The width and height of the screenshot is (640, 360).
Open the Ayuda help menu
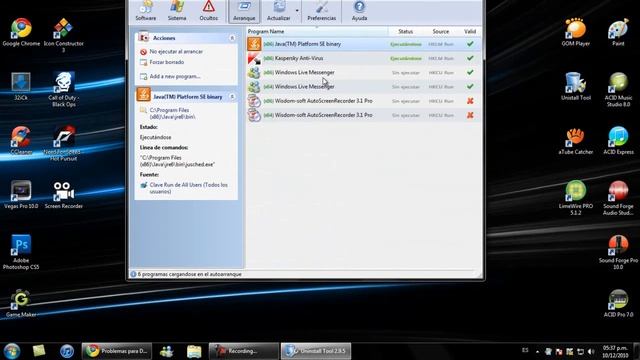[x=359, y=11]
